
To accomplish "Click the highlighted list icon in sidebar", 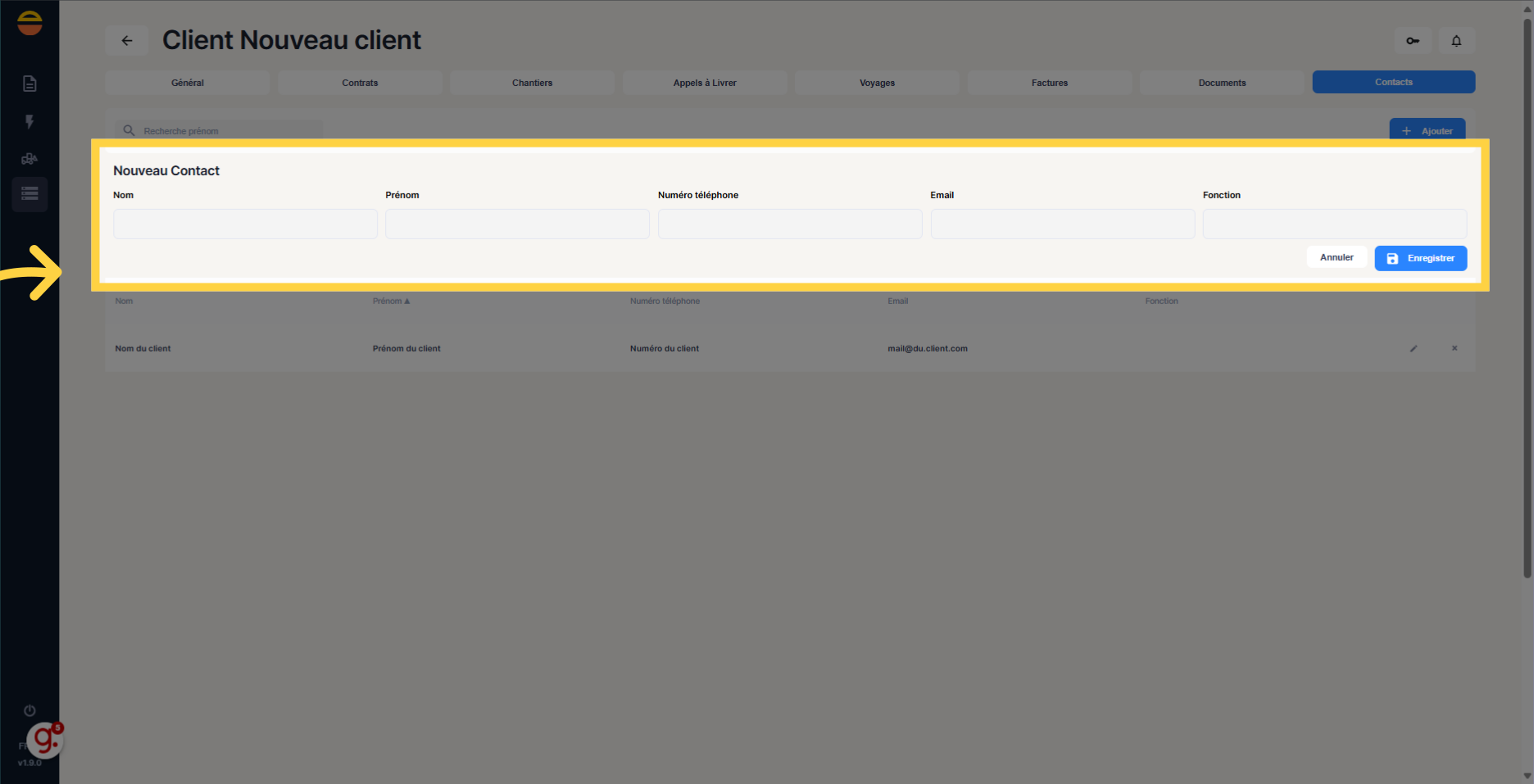I will 29,194.
